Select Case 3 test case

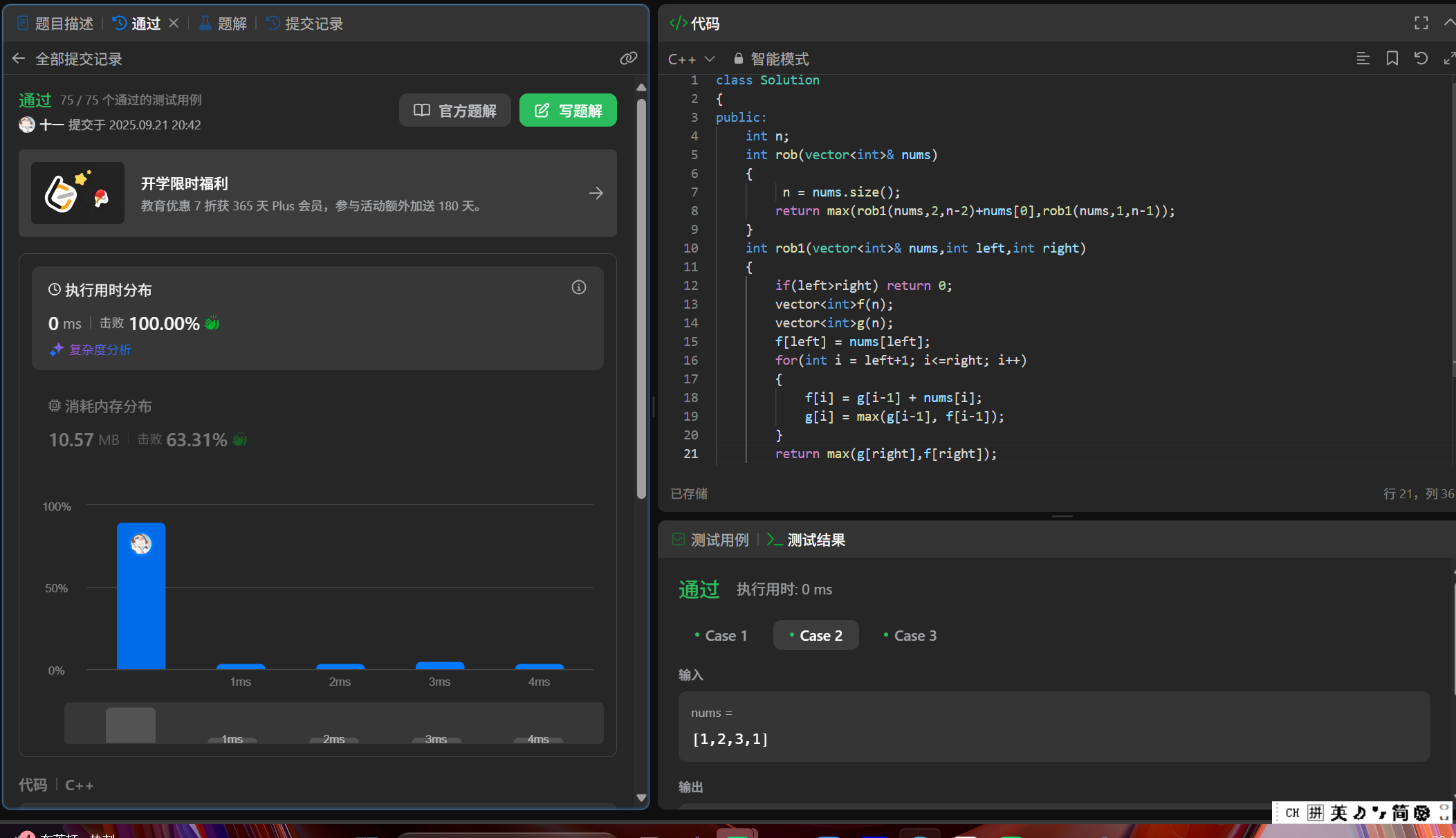(910, 635)
